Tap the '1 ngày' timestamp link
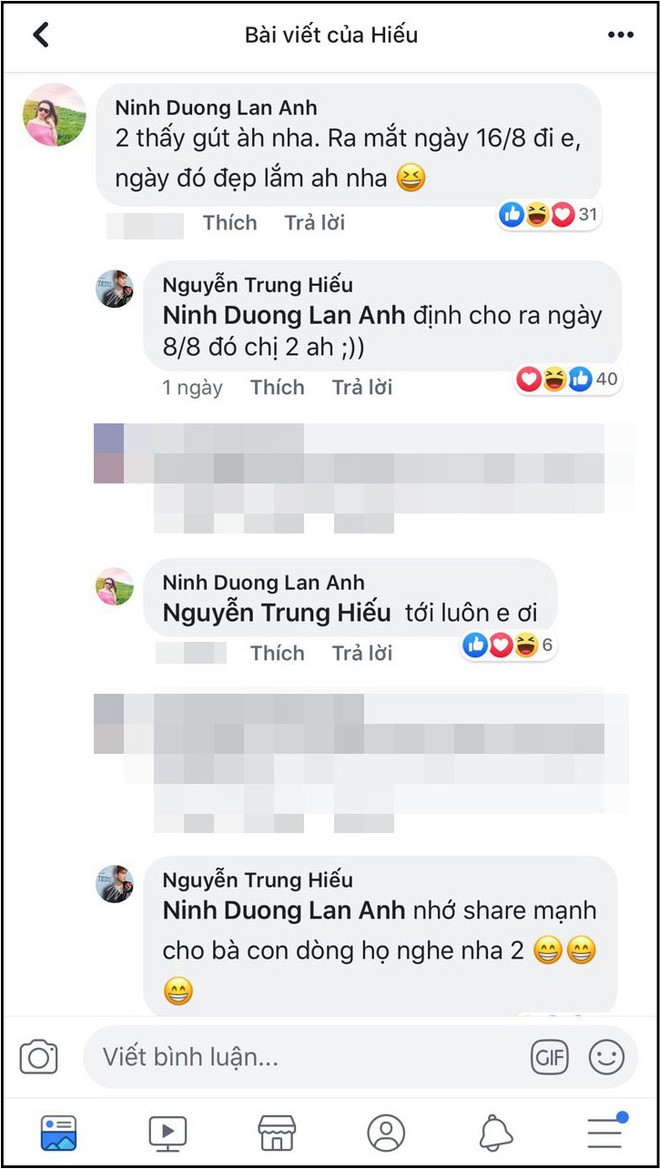Viewport: 660px width, 1169px height. (191, 387)
